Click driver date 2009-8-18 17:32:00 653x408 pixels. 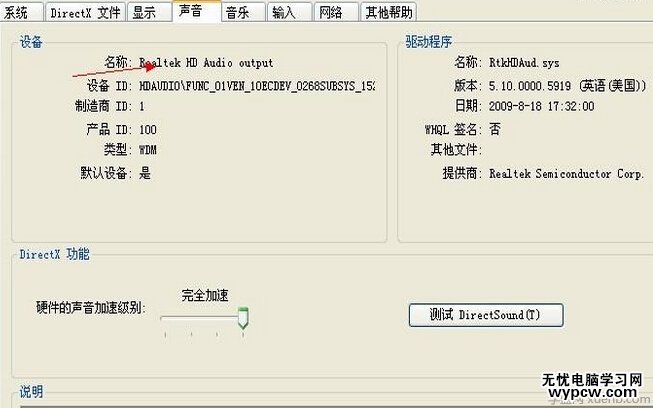coord(541,106)
